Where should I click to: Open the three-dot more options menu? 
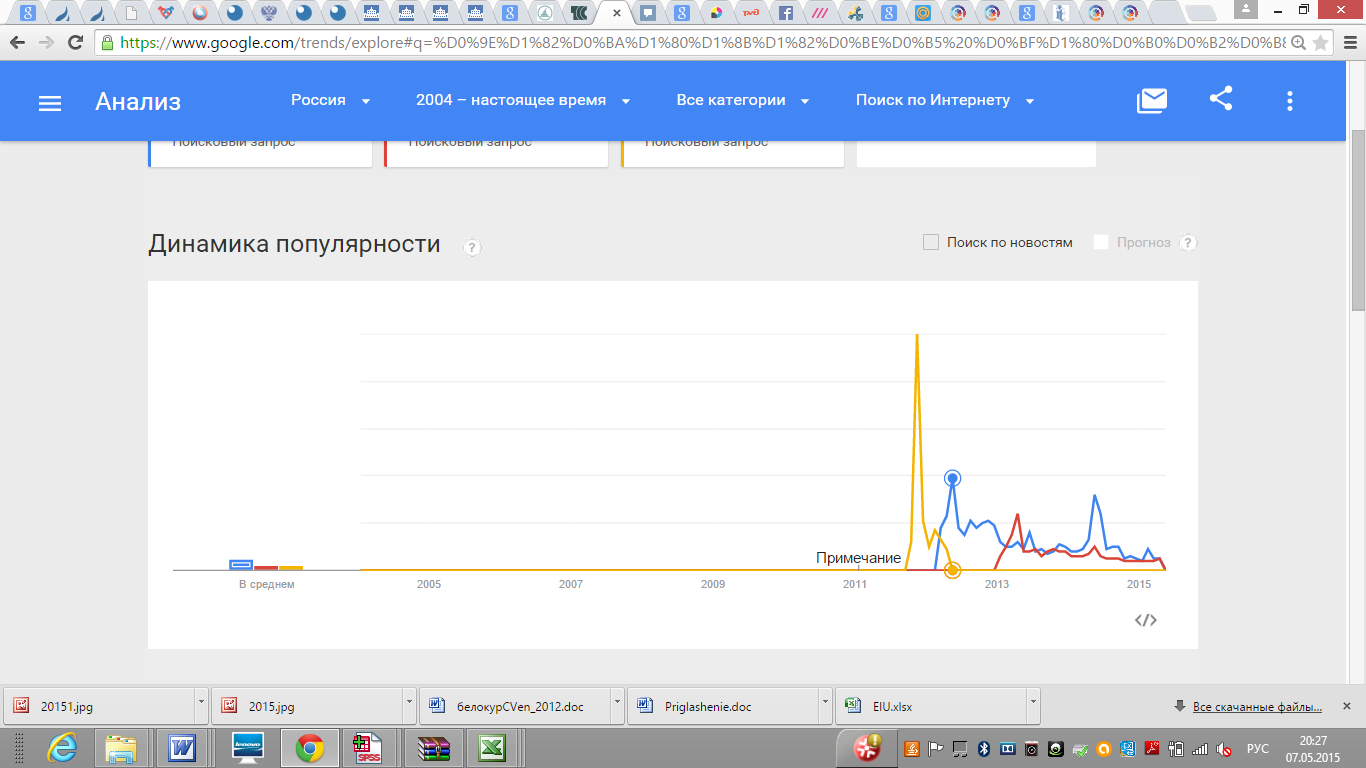[x=1290, y=100]
